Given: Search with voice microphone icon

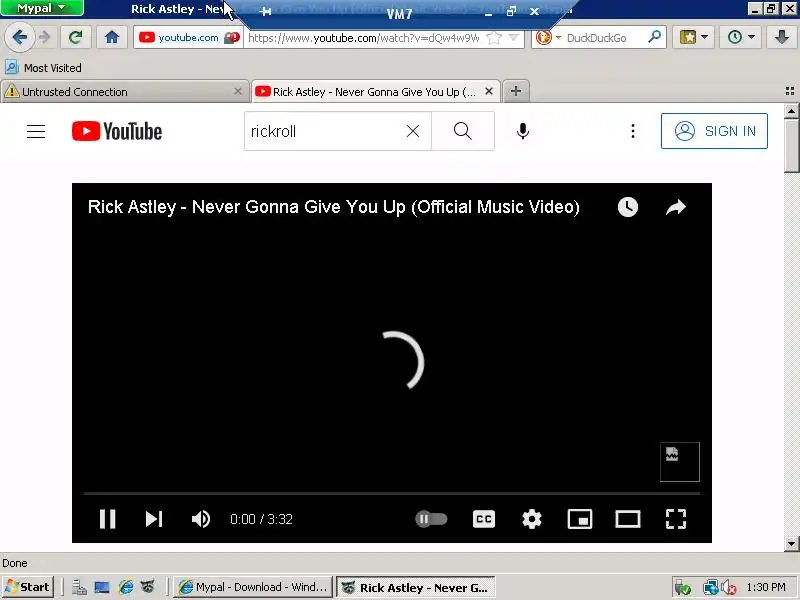Looking at the screenshot, I should click(x=522, y=131).
